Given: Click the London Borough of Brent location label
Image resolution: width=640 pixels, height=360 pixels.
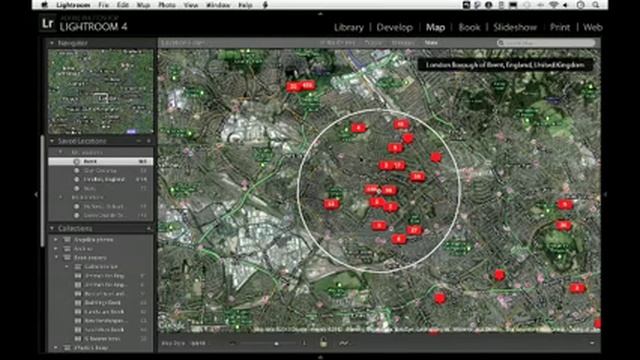Looking at the screenshot, I should (x=505, y=65).
